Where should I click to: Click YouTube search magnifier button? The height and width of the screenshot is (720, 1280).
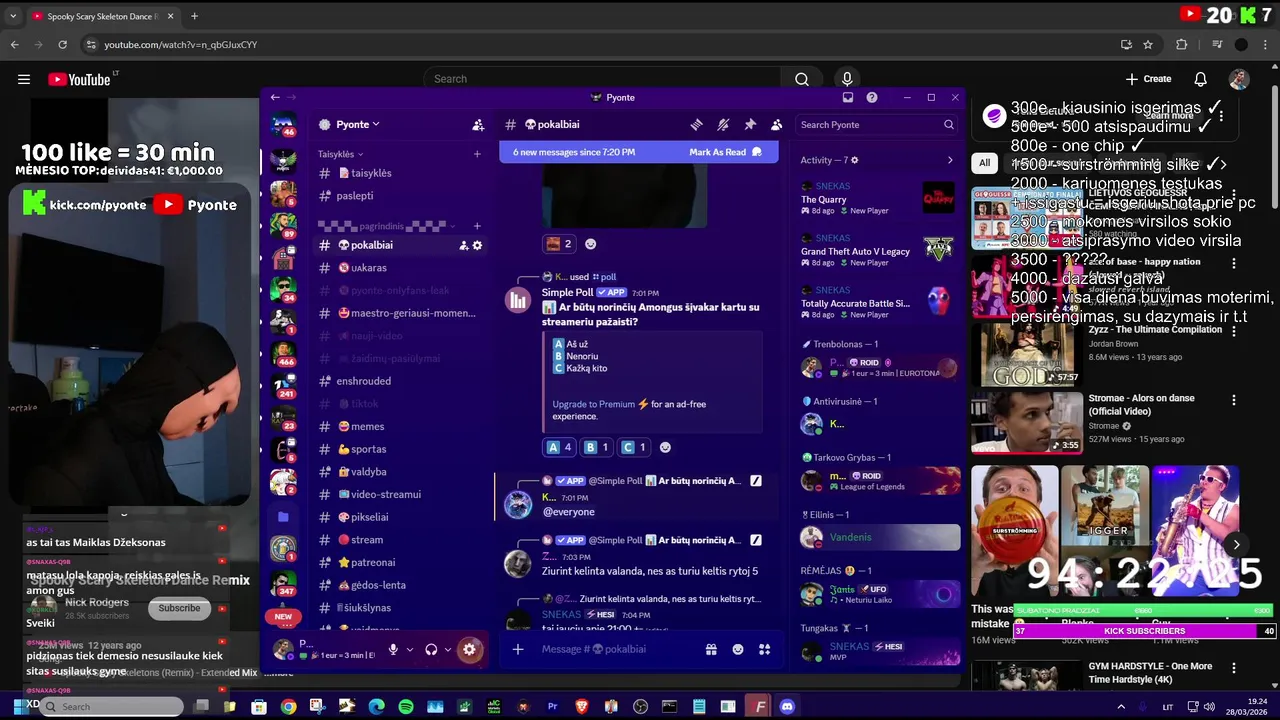801,79
